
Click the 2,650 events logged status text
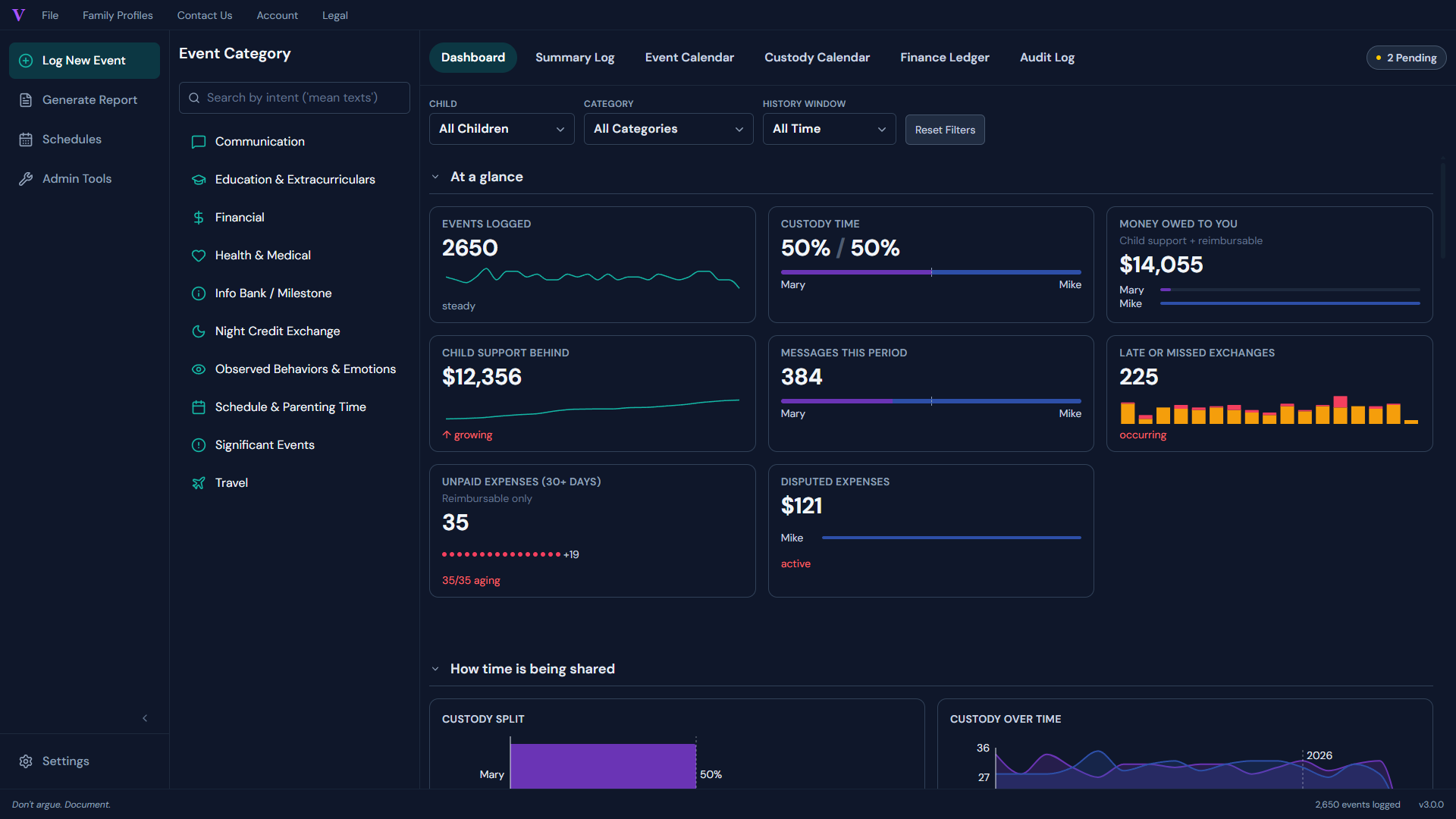(x=1357, y=805)
